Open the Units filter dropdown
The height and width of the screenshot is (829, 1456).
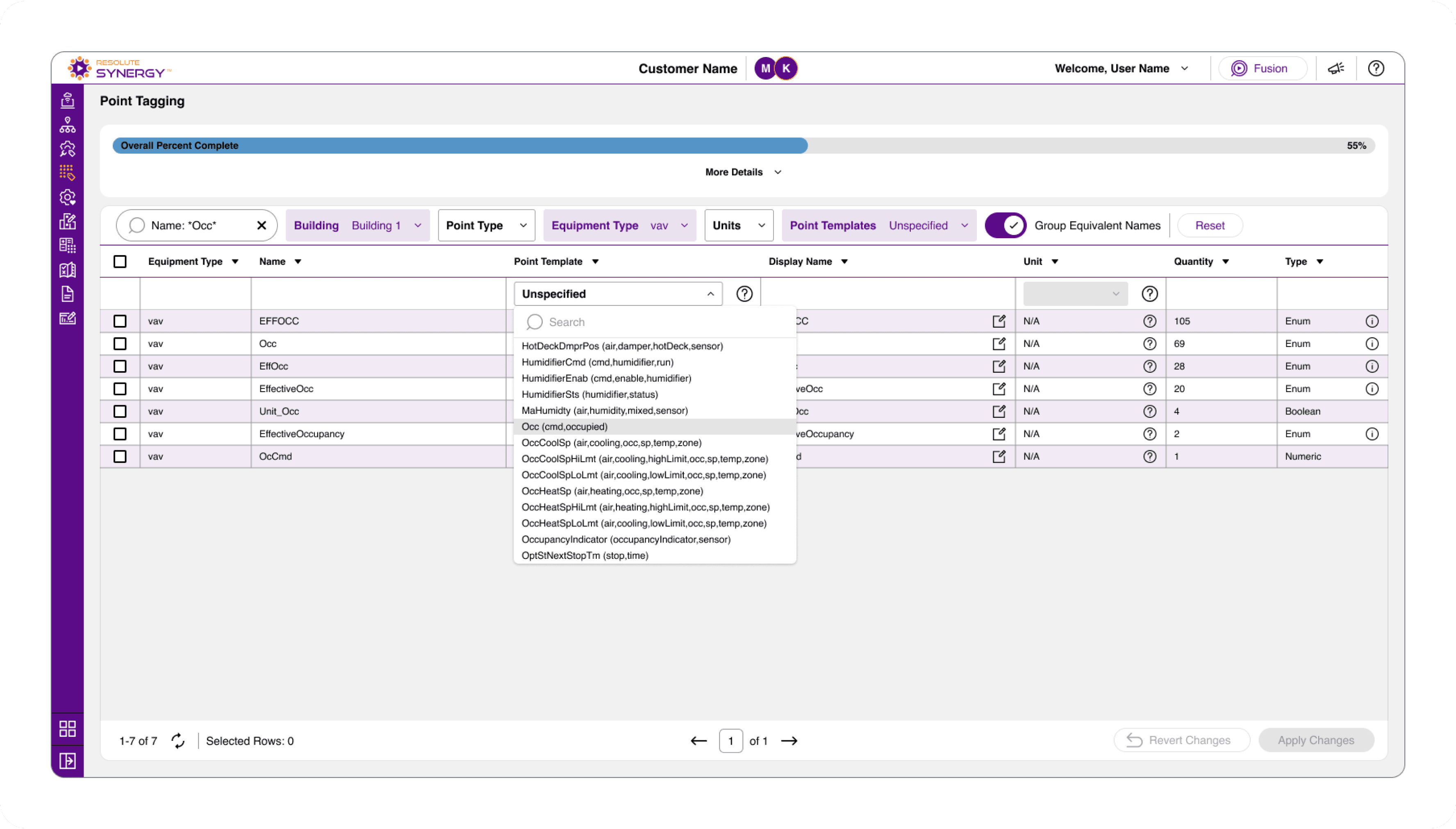coord(738,225)
